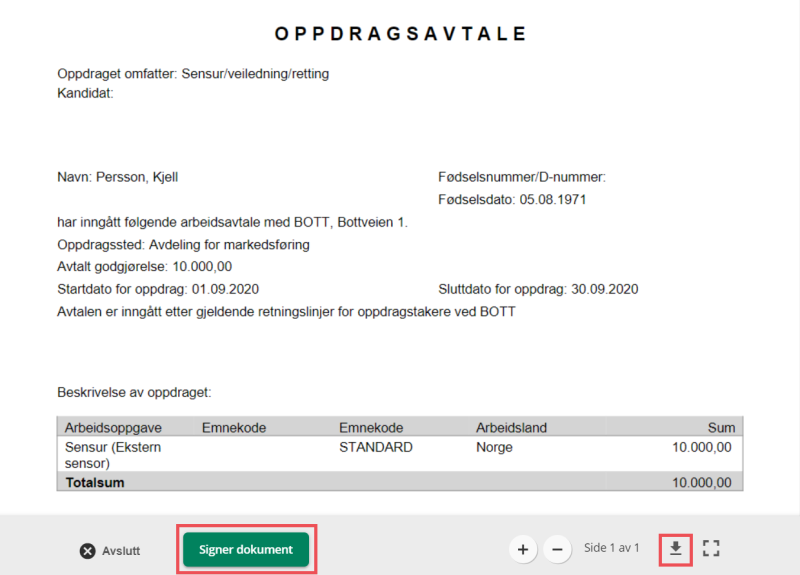
Task: Click the STANDARD table cell
Action: (376, 447)
